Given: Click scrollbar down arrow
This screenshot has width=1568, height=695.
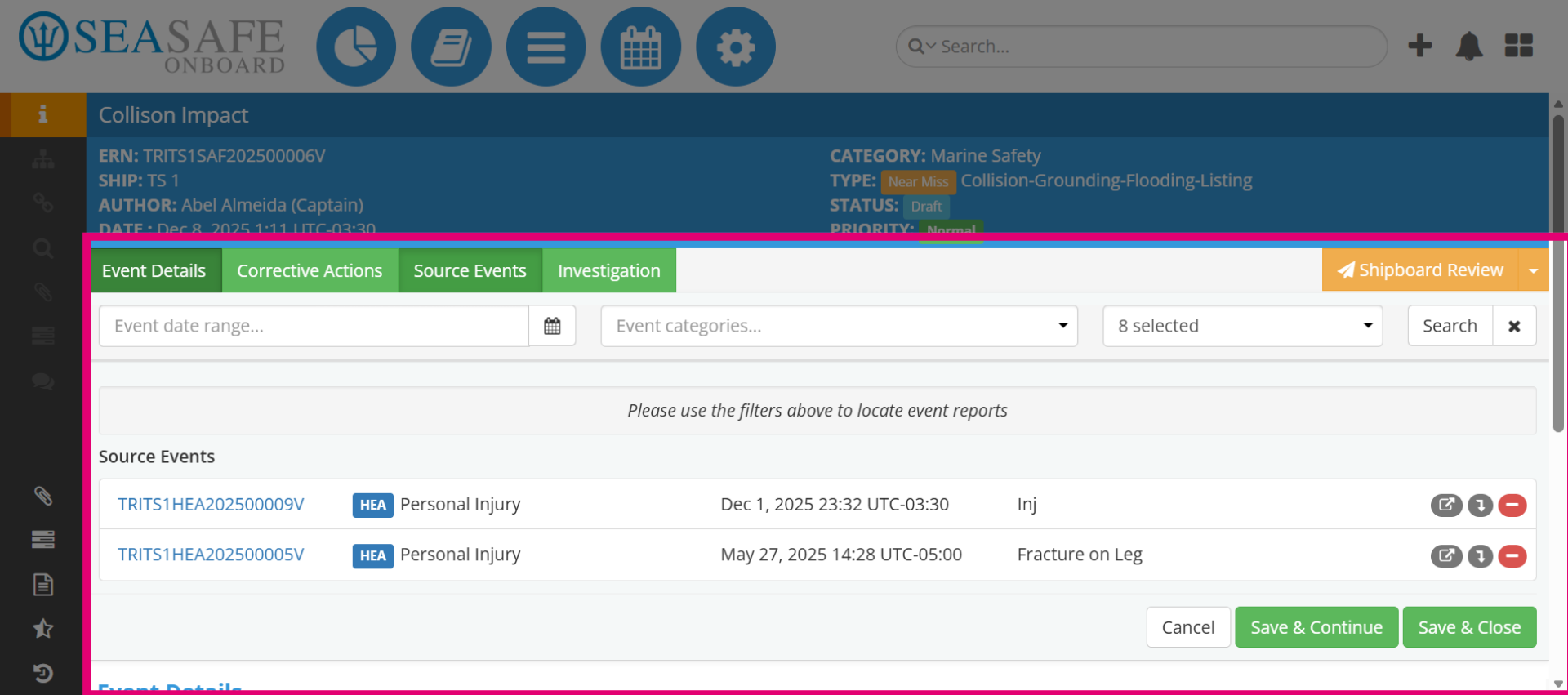Looking at the screenshot, I should click(1558, 684).
